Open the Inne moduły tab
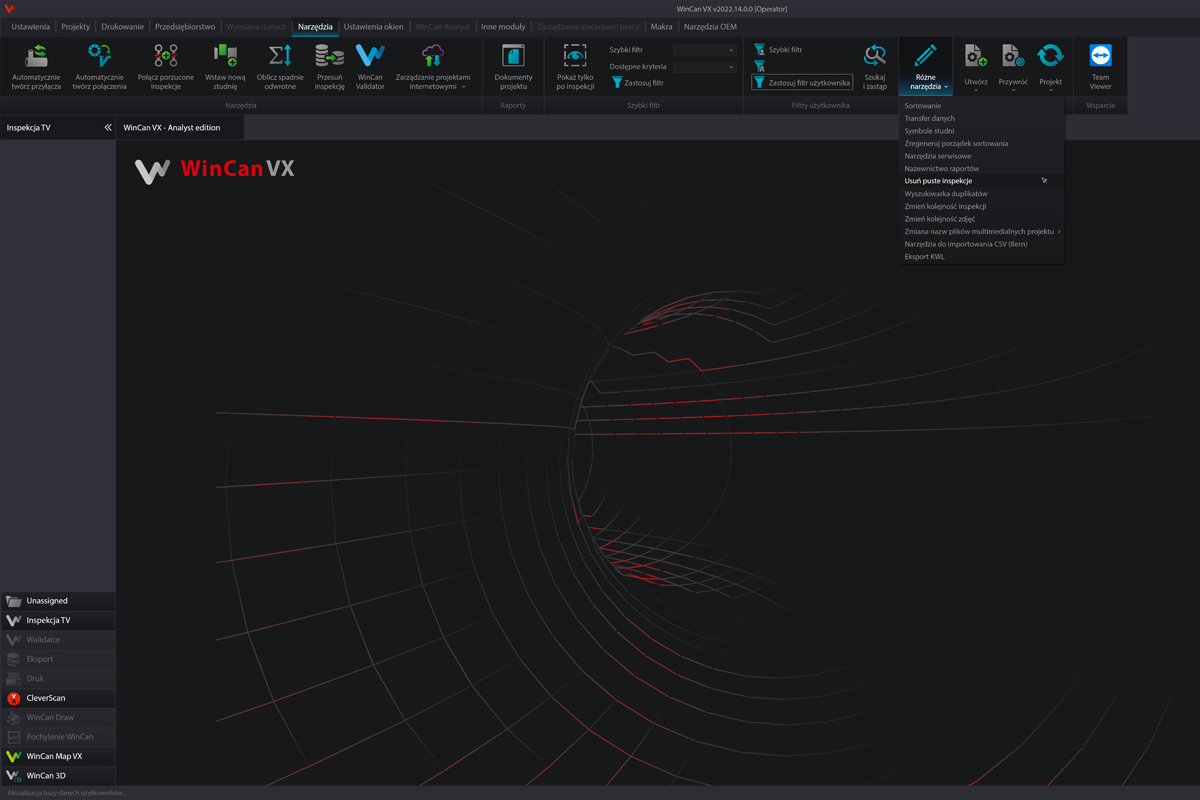The image size is (1200, 800). (503, 27)
